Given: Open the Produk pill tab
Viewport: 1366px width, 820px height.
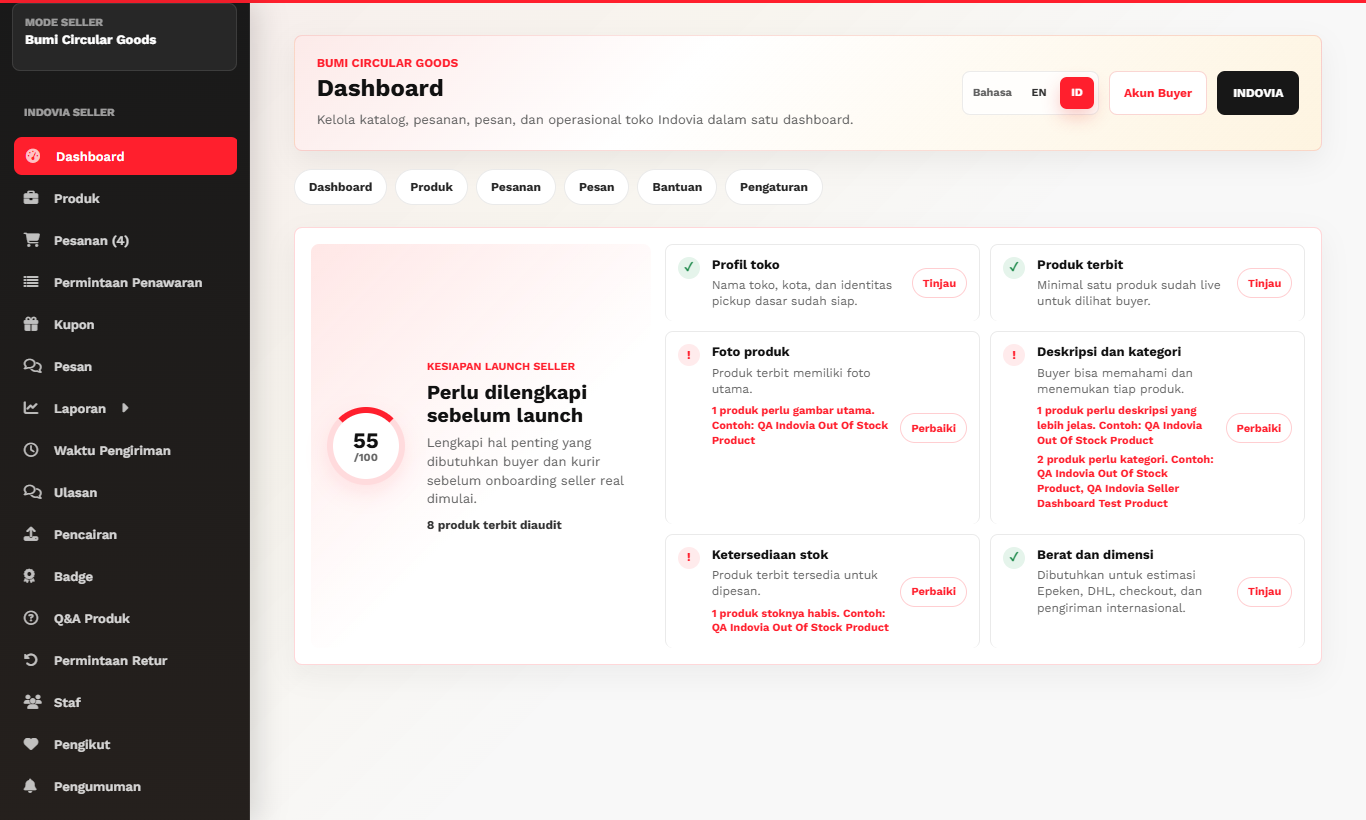Looking at the screenshot, I should [431, 187].
